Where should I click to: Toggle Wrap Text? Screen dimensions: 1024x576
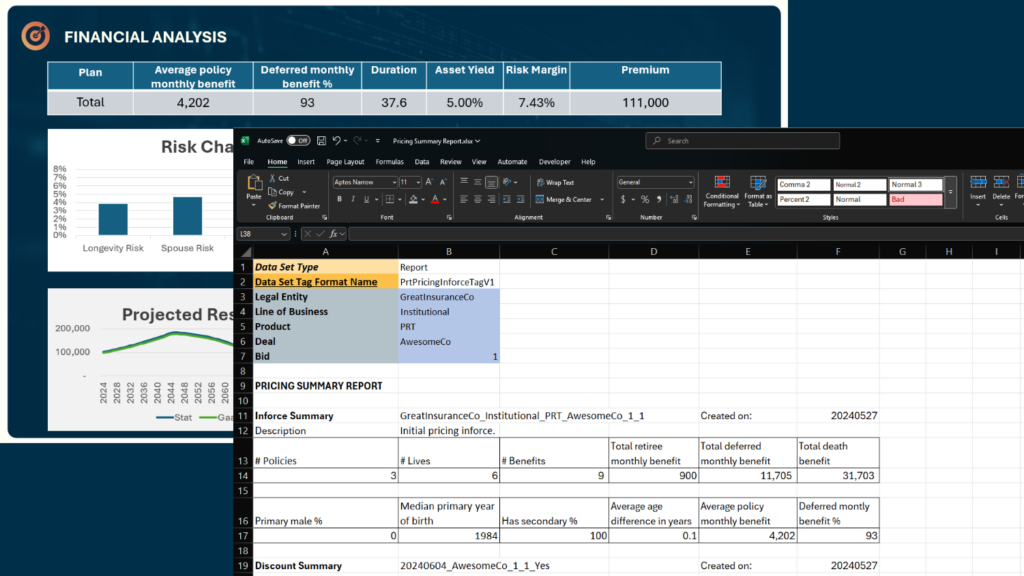point(555,182)
